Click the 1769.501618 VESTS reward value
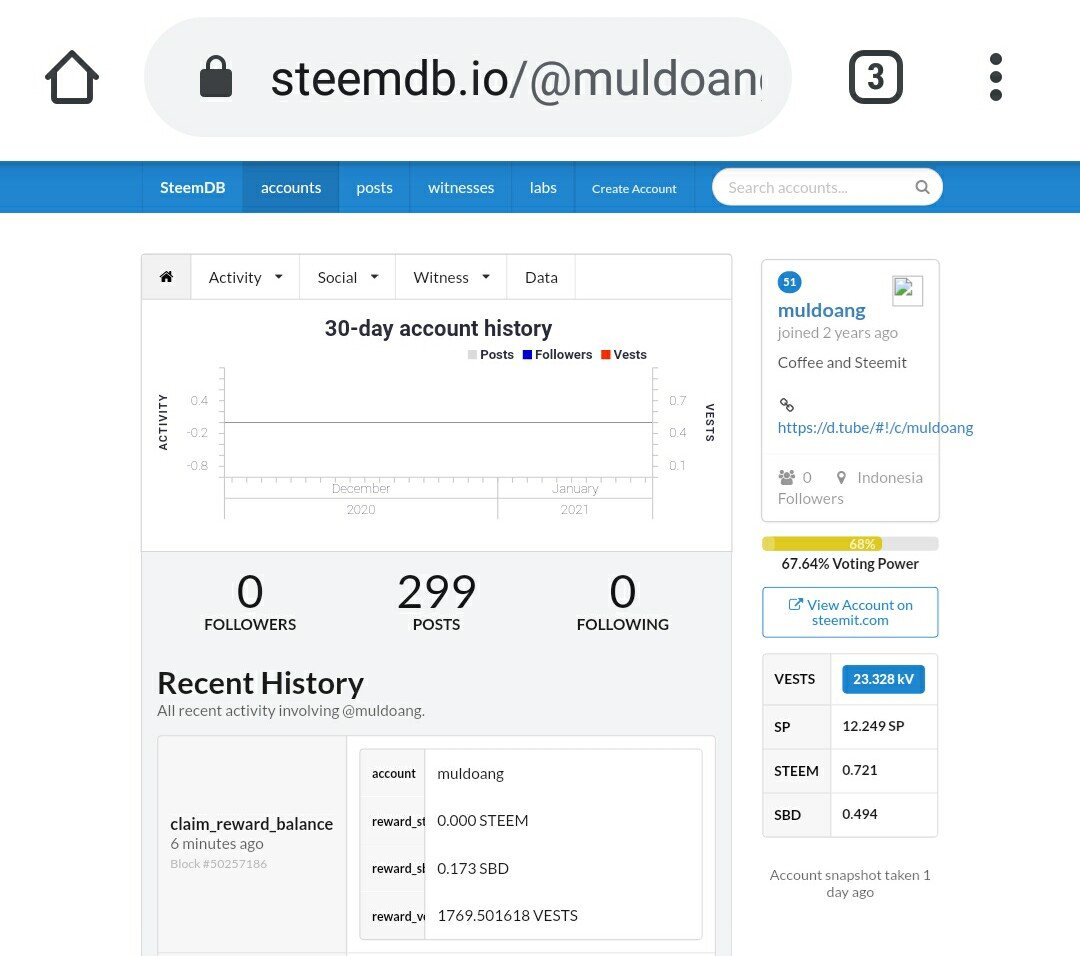This screenshot has height=956, width=1080. (x=508, y=915)
